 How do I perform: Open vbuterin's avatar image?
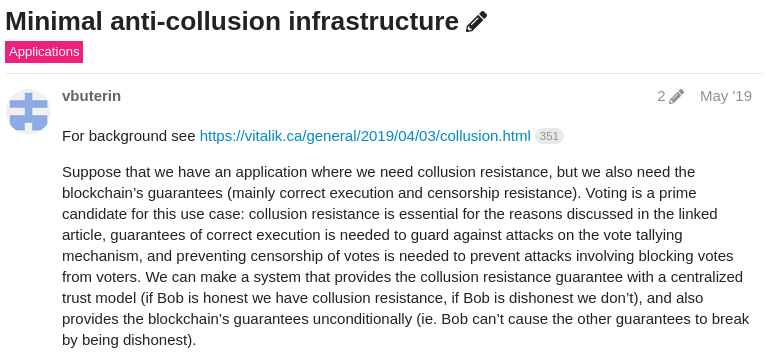point(29,111)
